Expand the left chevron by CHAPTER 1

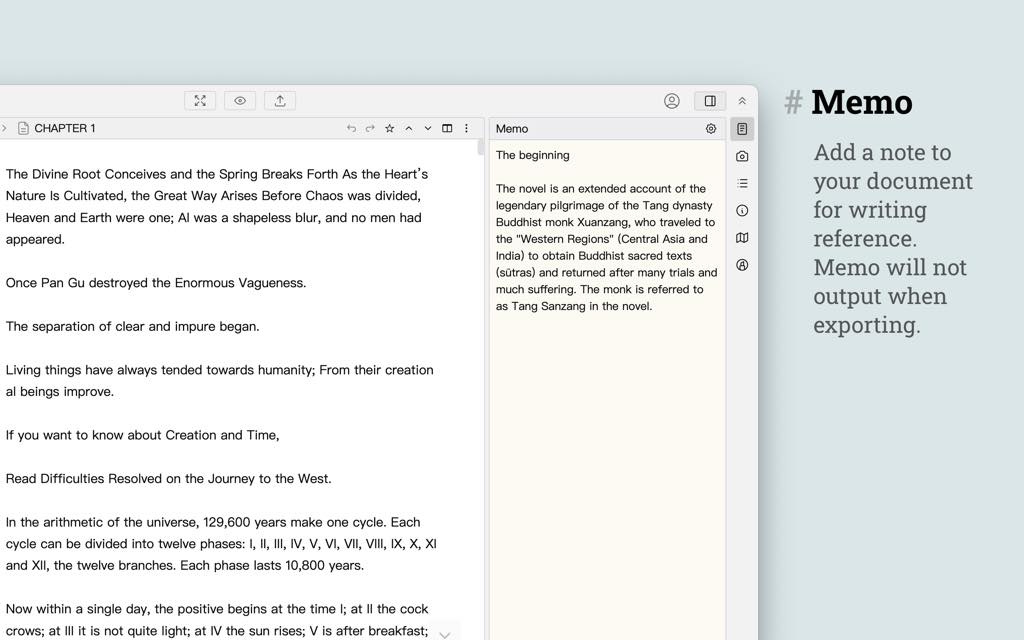click(5, 128)
